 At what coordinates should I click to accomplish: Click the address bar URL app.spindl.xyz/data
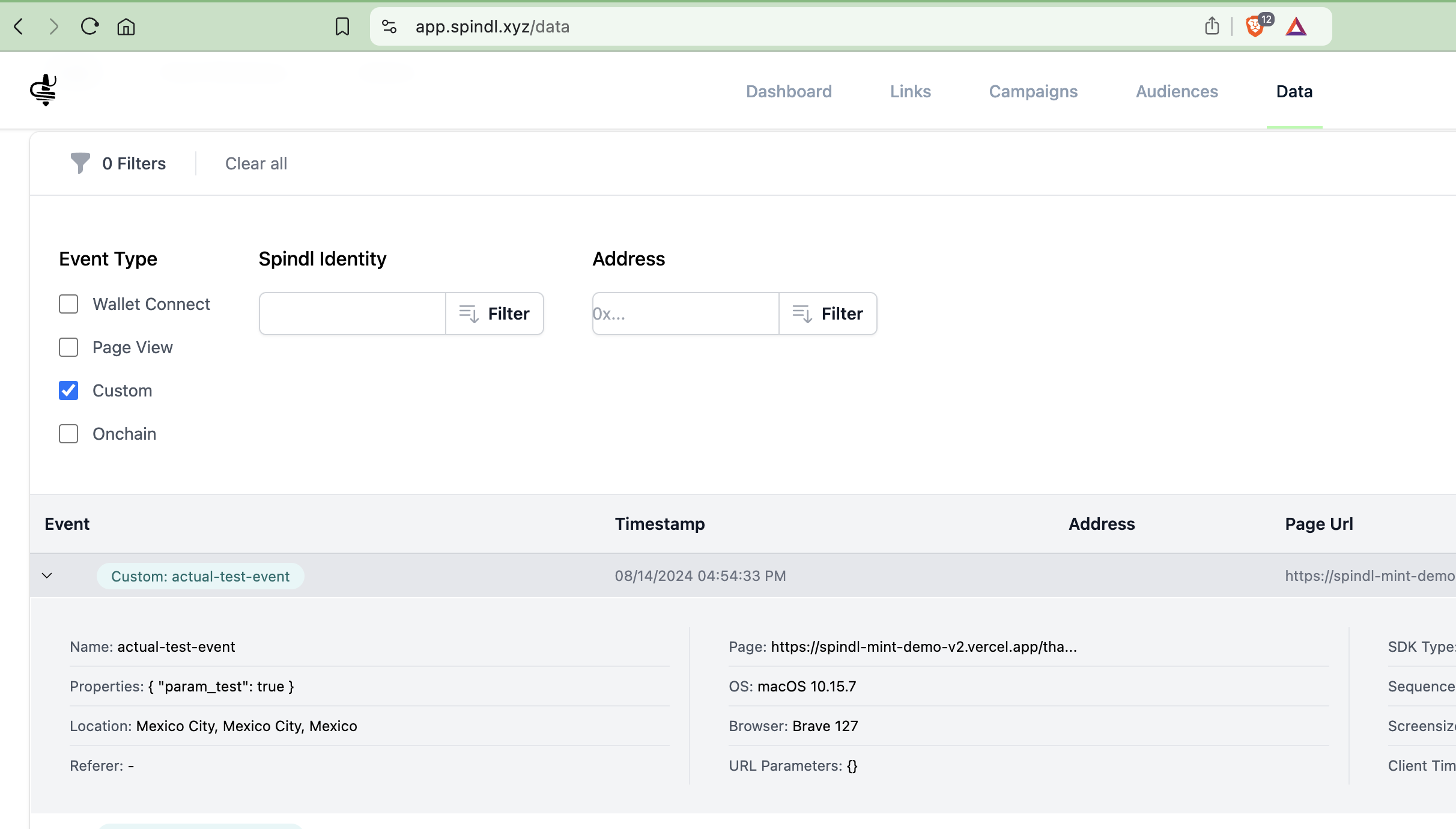(493, 26)
